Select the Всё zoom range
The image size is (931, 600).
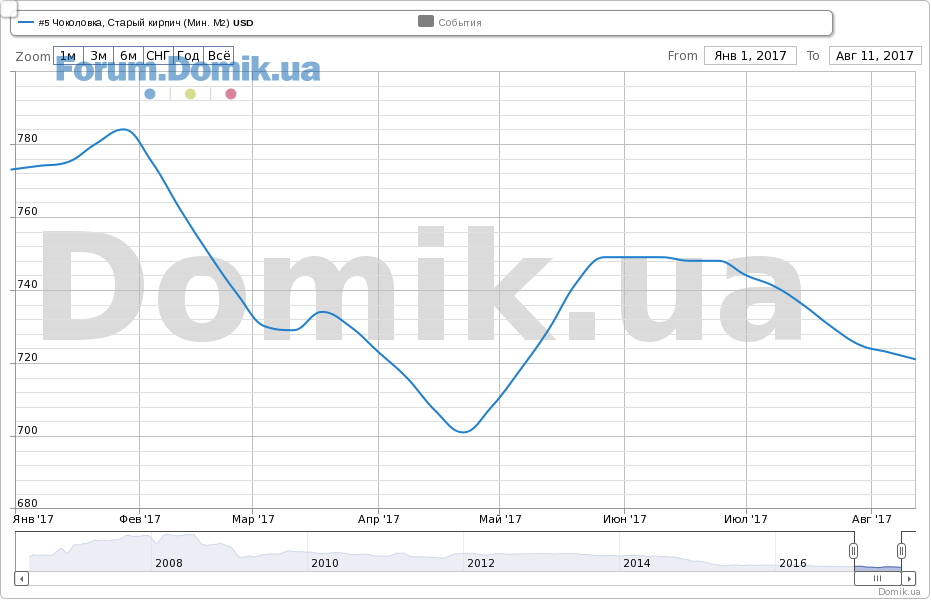[219, 56]
